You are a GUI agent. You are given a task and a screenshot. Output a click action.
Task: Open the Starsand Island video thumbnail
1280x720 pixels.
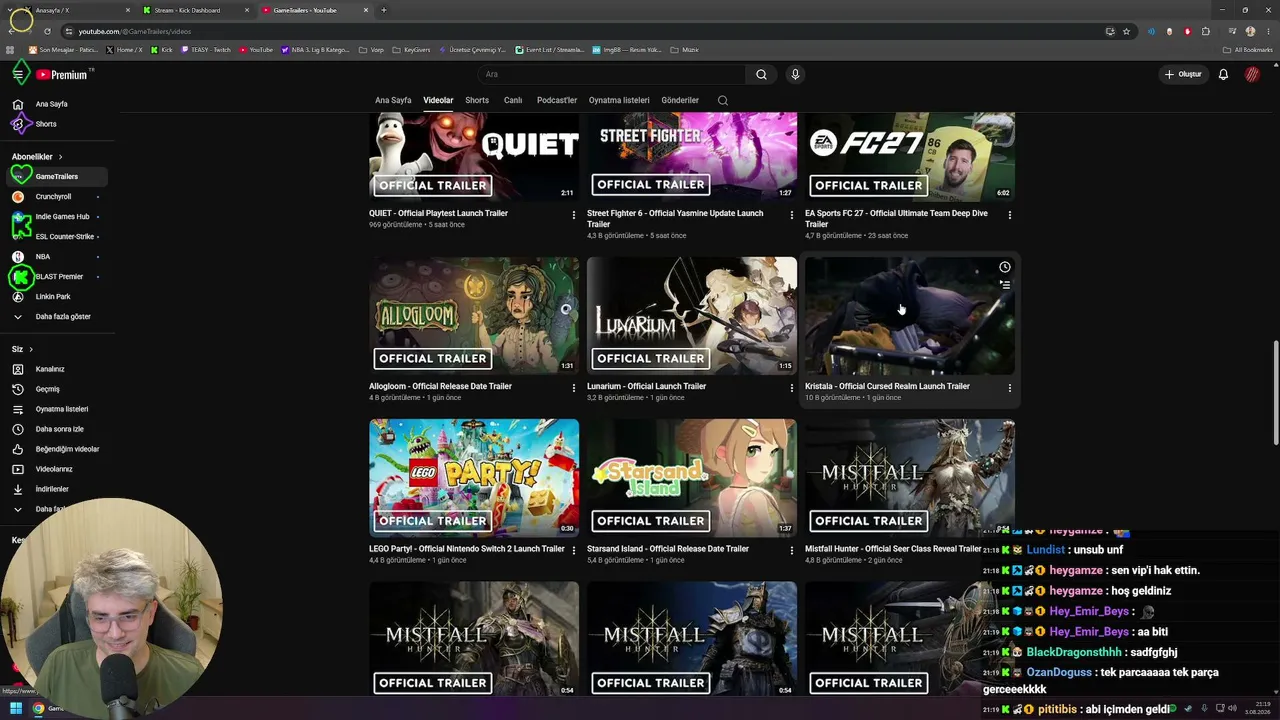692,478
